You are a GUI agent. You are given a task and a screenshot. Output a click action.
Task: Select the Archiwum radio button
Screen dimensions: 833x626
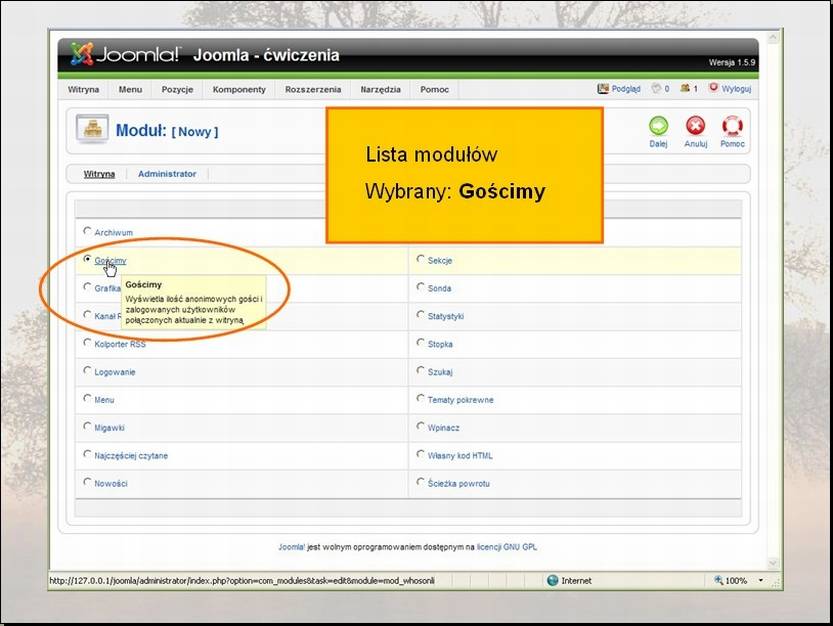pyautogui.click(x=87, y=231)
